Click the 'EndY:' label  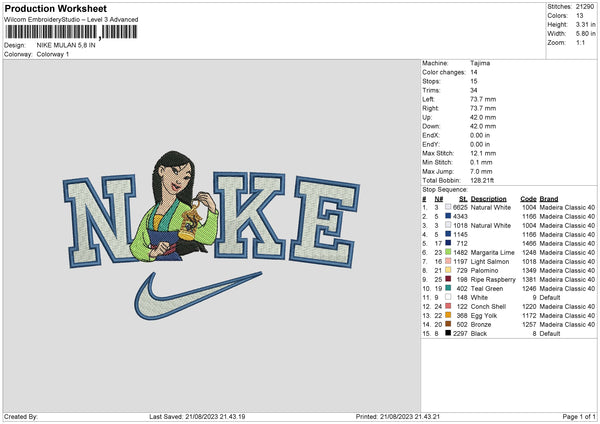430,144
